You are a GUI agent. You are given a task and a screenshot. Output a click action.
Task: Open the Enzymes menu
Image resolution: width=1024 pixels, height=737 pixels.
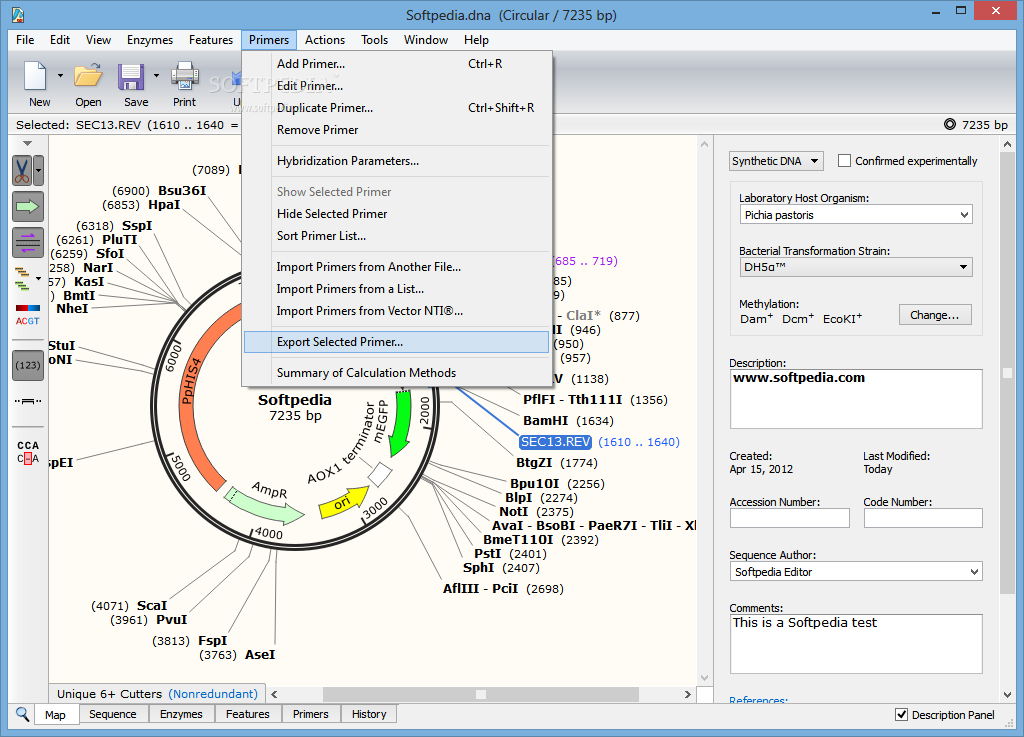pos(150,40)
